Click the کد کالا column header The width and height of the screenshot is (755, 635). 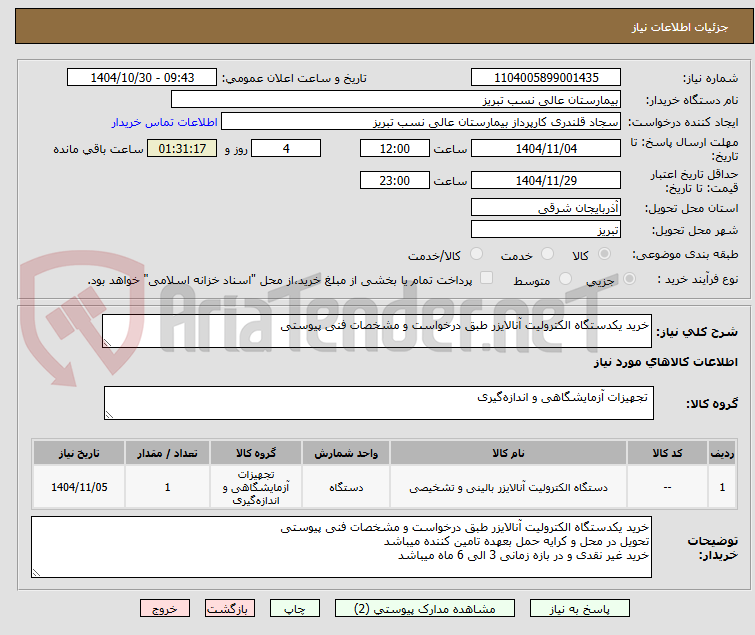667,453
